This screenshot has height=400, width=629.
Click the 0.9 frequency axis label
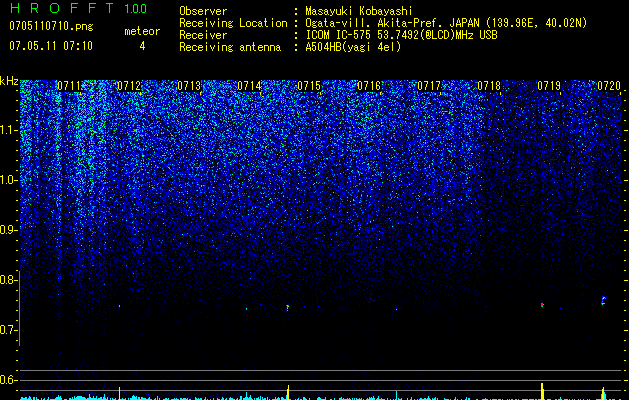click(x=9, y=230)
